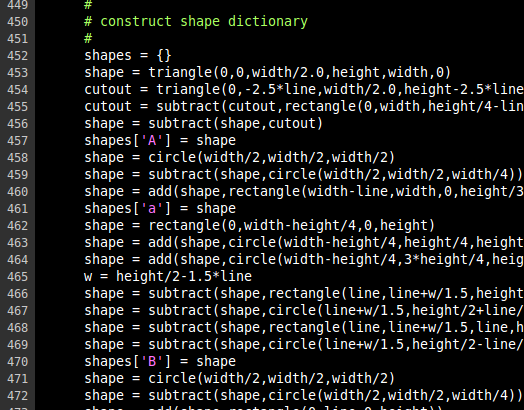Click the add circle line with '3*height/4'

pos(304,260)
